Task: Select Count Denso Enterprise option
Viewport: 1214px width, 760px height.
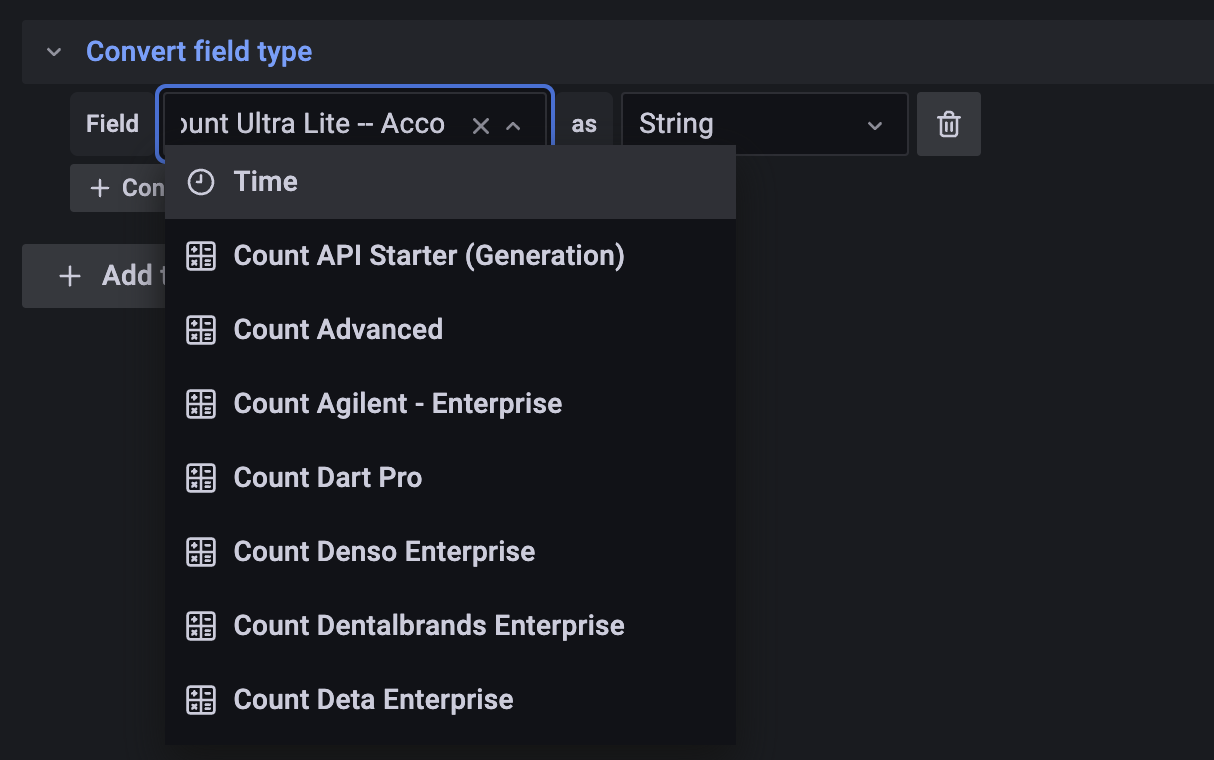Action: 450,552
